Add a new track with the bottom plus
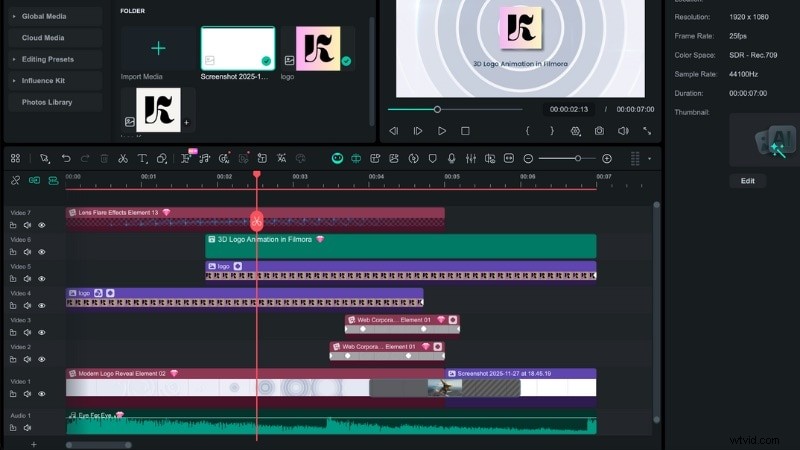Viewport: 800px width, 450px height. pyautogui.click(x=34, y=444)
